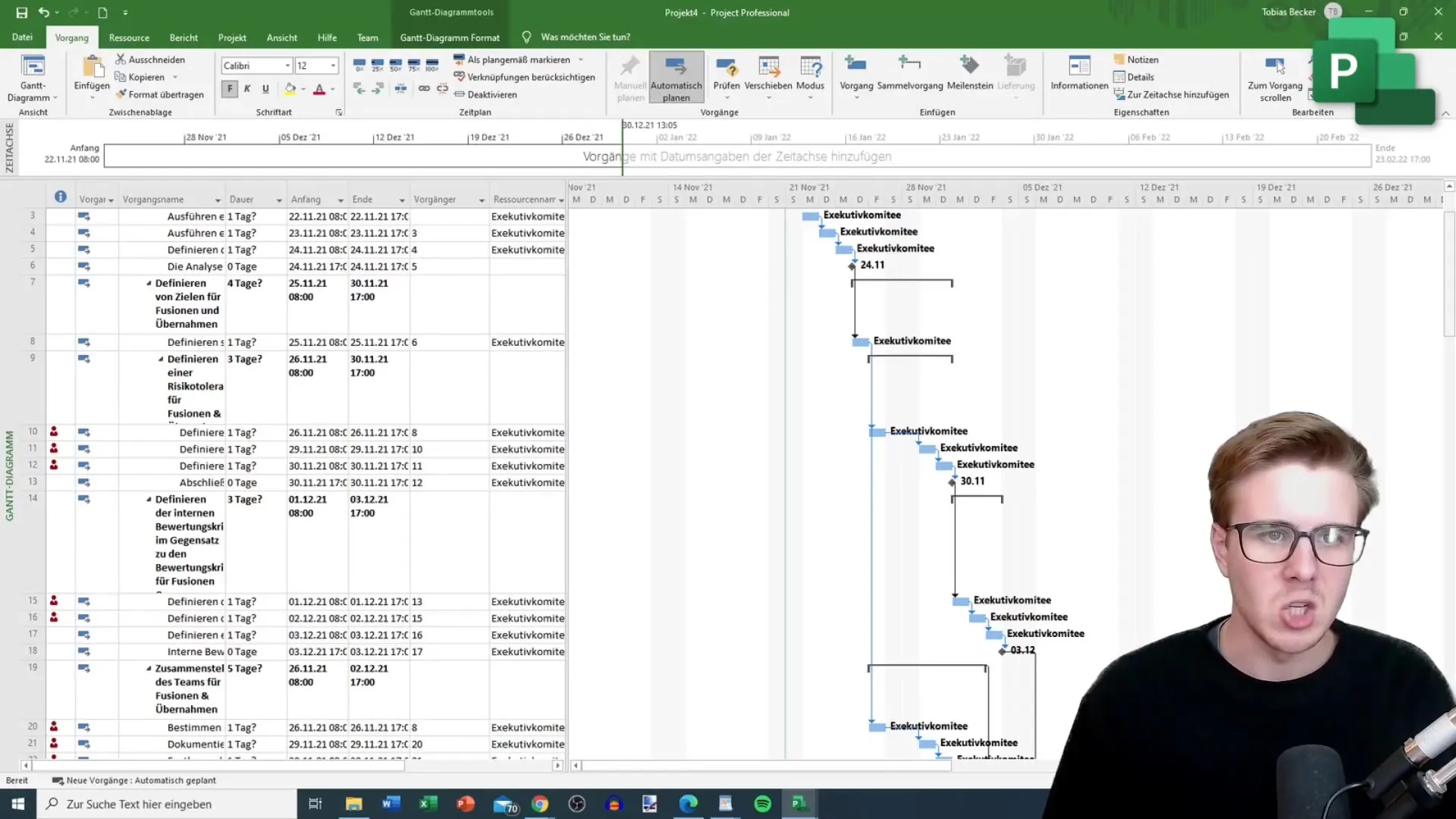Open Als plangemäß markieren dropdown arrow
The image size is (1456, 819).
[581, 59]
